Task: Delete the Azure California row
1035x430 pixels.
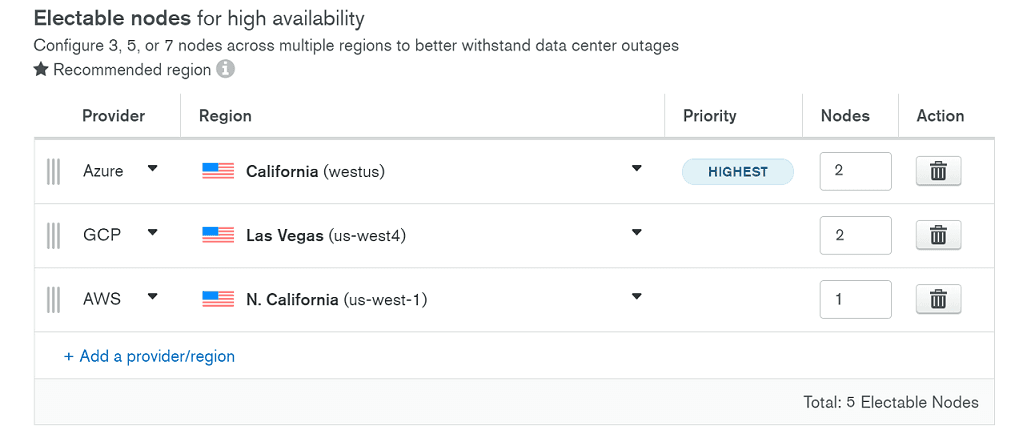Action: tap(938, 171)
